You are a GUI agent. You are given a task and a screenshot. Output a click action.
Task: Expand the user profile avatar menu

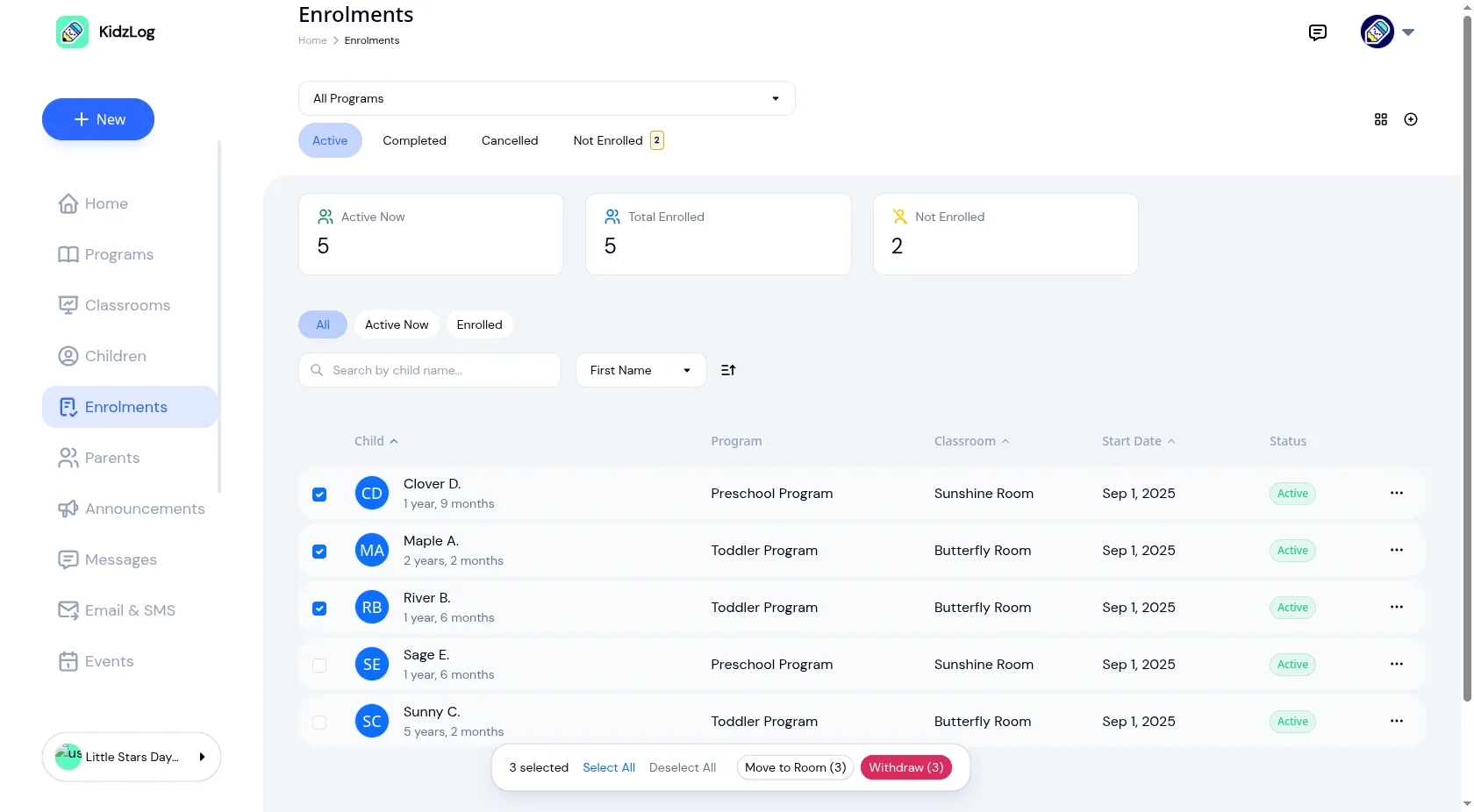(x=1387, y=32)
